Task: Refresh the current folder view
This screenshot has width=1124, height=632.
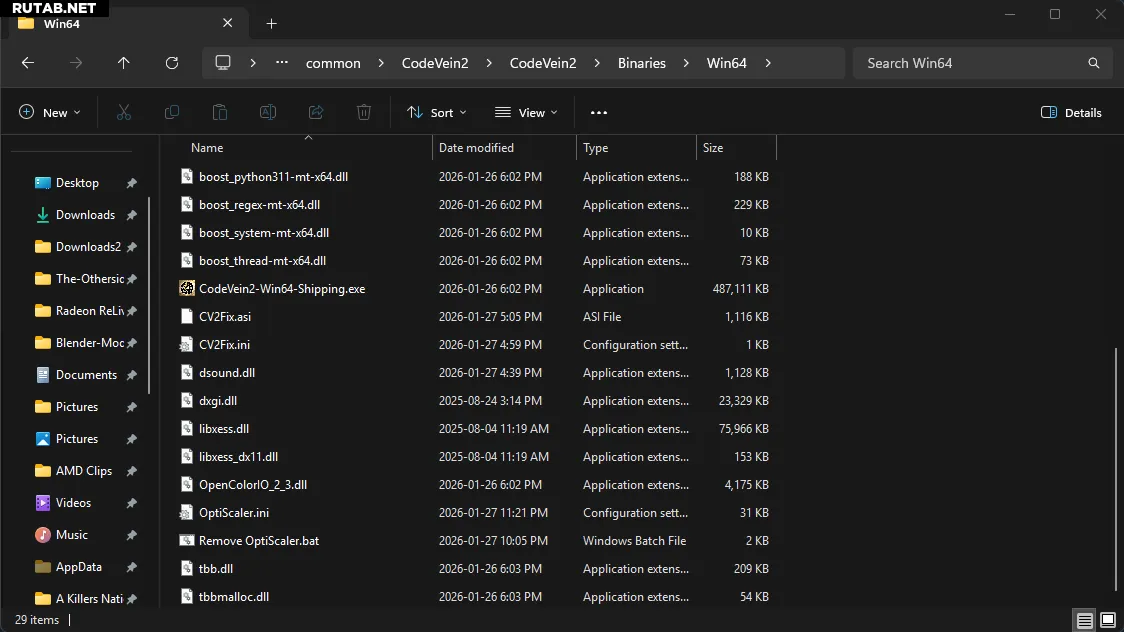Action: click(172, 63)
